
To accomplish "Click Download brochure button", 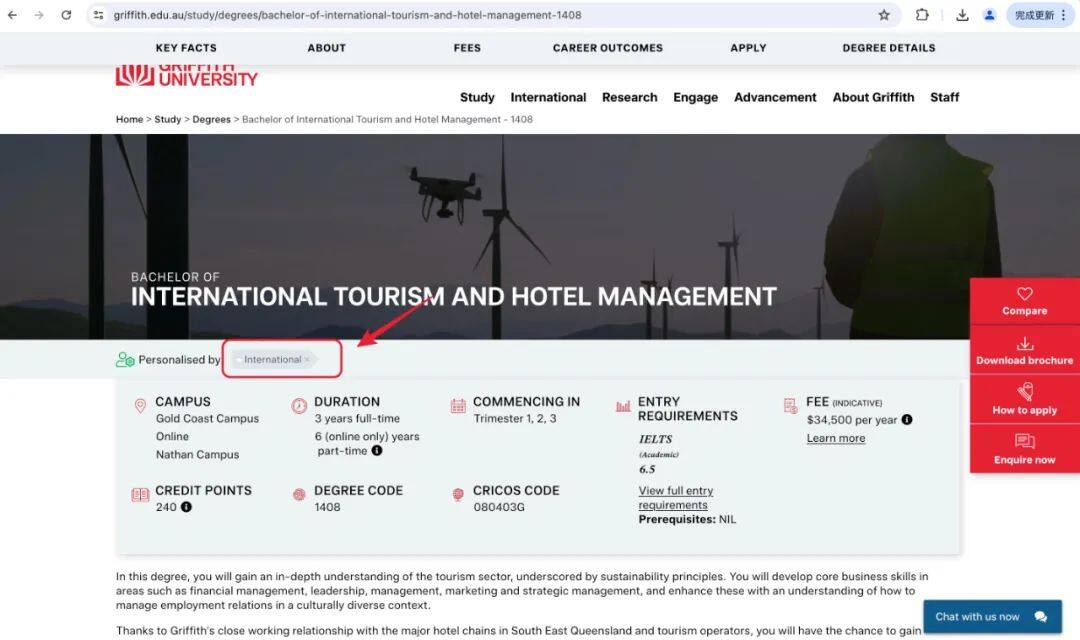I will click(x=1024, y=351).
